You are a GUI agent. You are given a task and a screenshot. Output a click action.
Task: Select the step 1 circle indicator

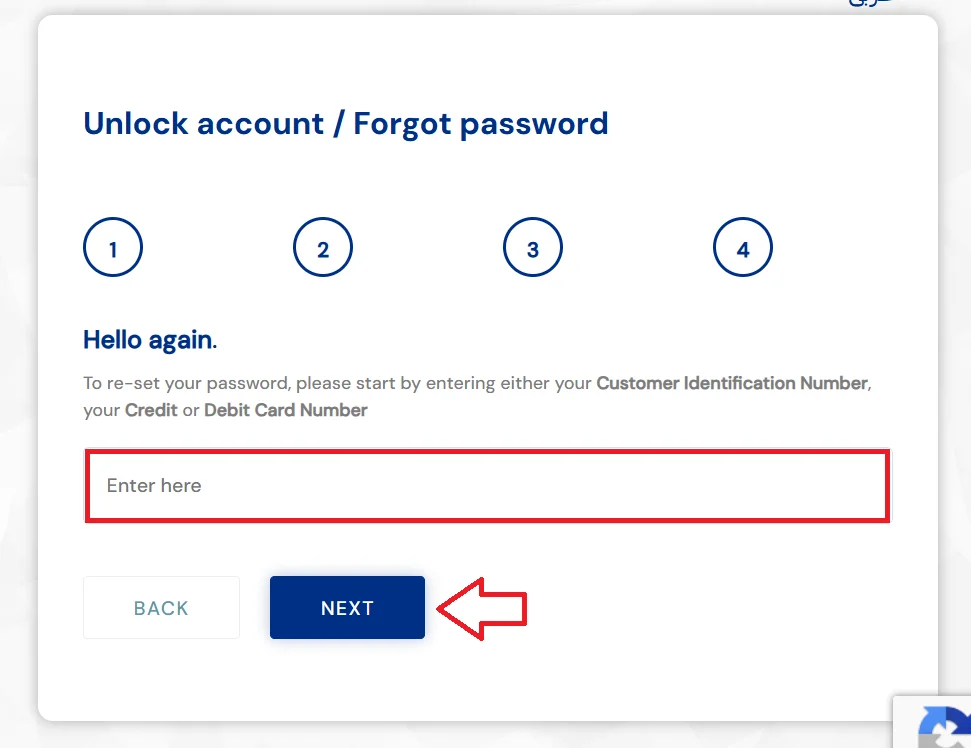(x=113, y=247)
